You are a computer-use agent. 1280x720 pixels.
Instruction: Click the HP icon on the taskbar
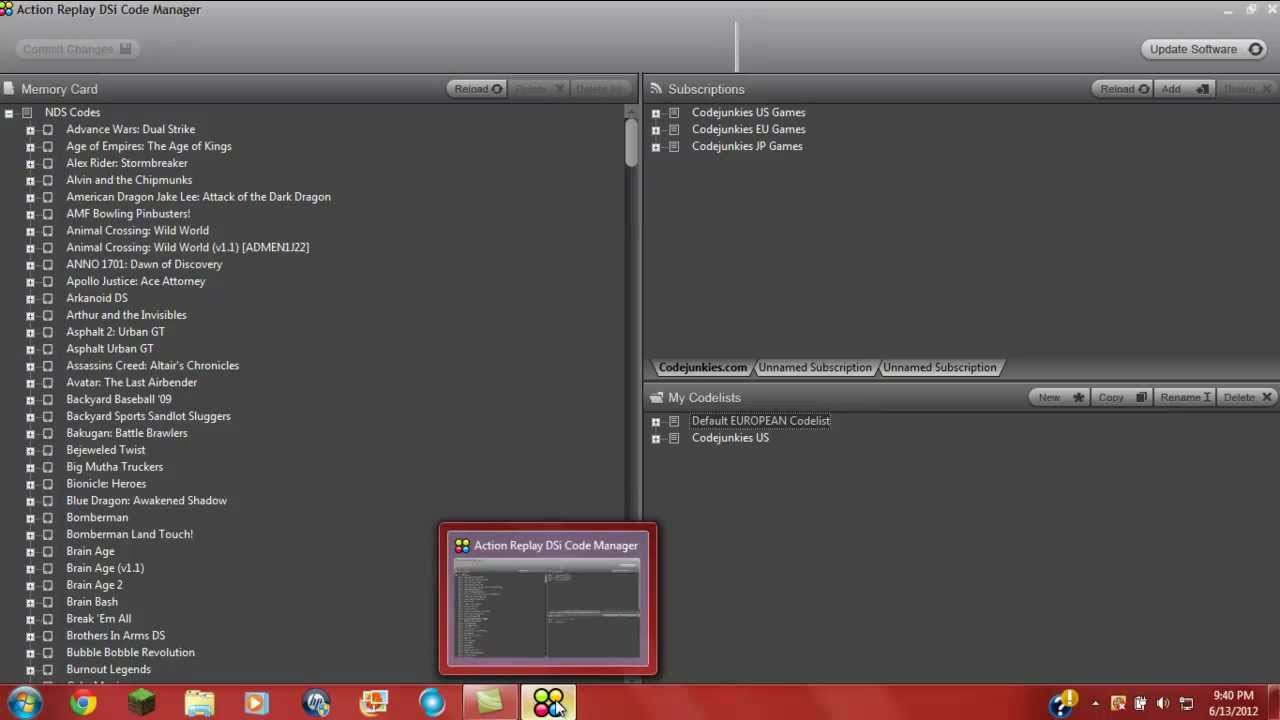pos(316,703)
